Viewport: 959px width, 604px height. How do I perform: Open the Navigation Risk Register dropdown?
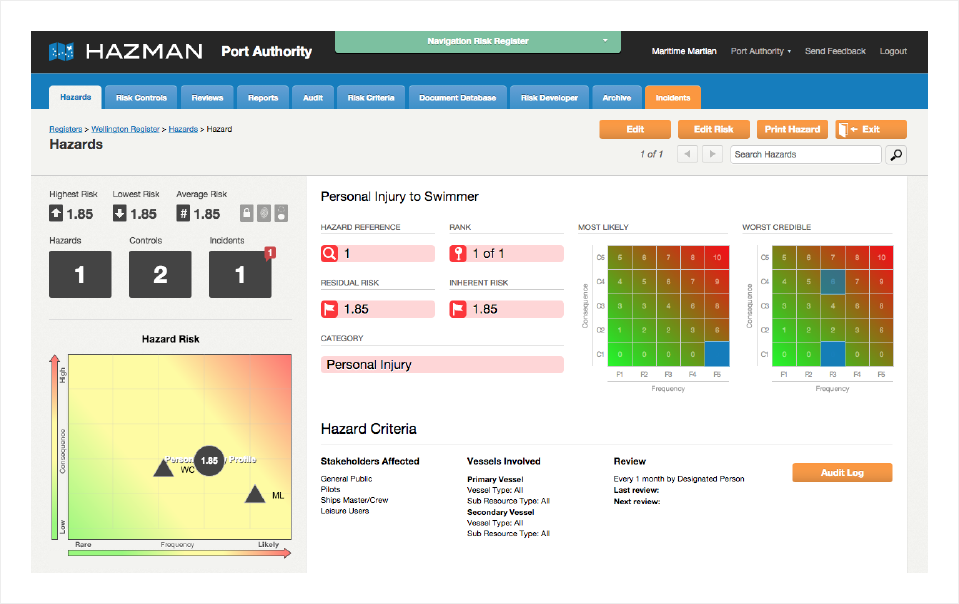(x=477, y=42)
